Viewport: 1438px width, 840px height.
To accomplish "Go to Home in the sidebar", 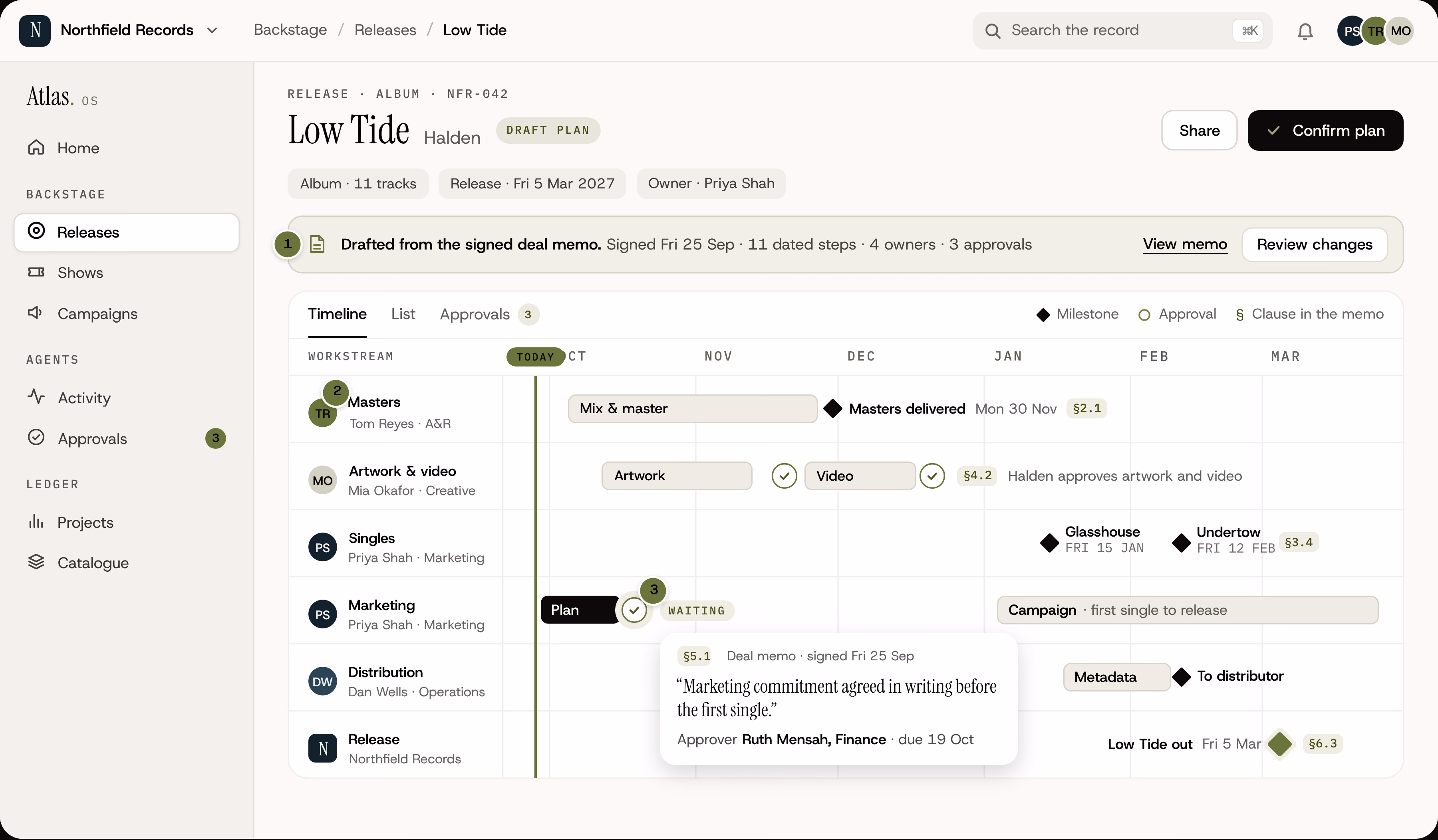I will tap(127, 148).
